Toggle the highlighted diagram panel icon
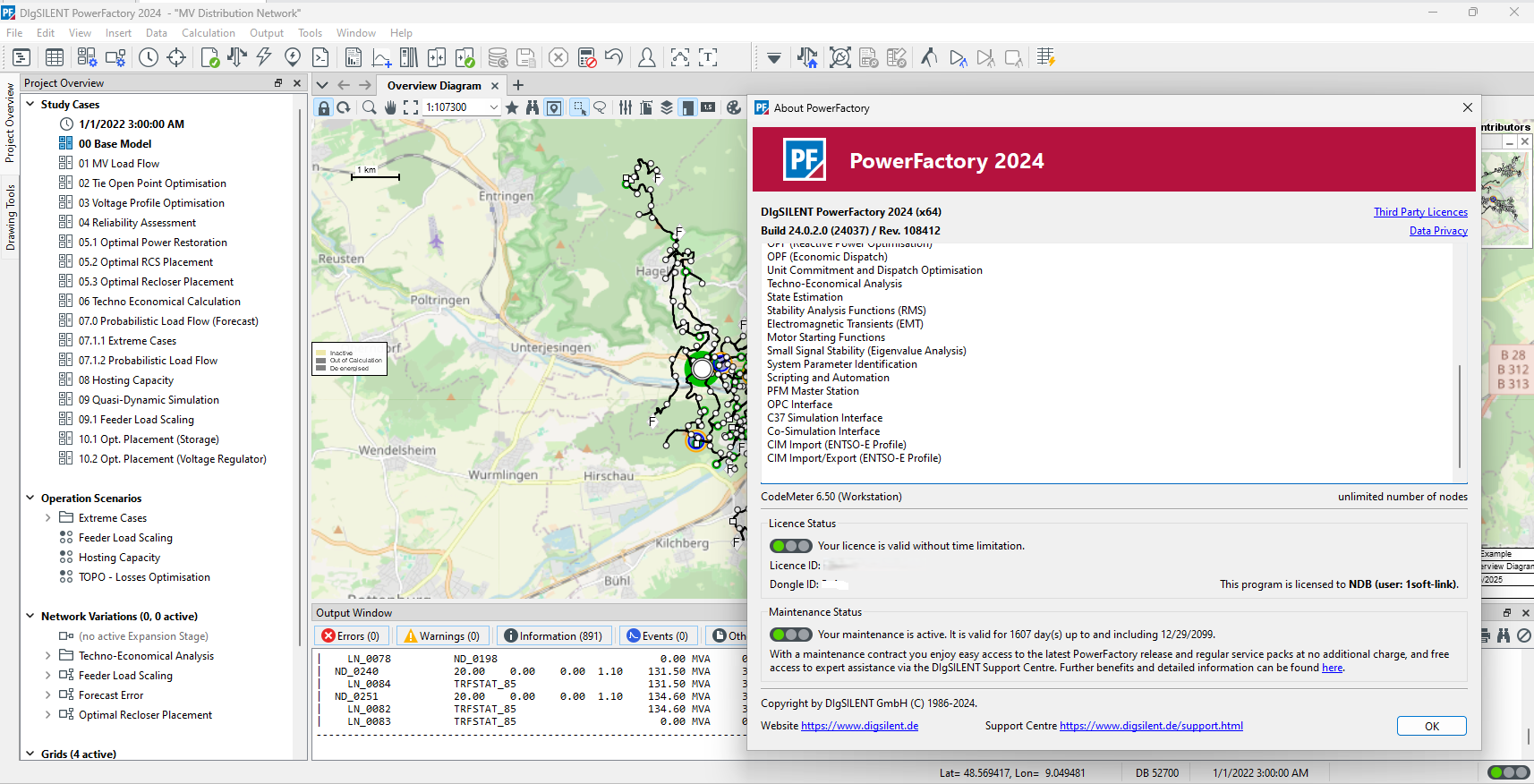The image size is (1534, 784). (687, 107)
